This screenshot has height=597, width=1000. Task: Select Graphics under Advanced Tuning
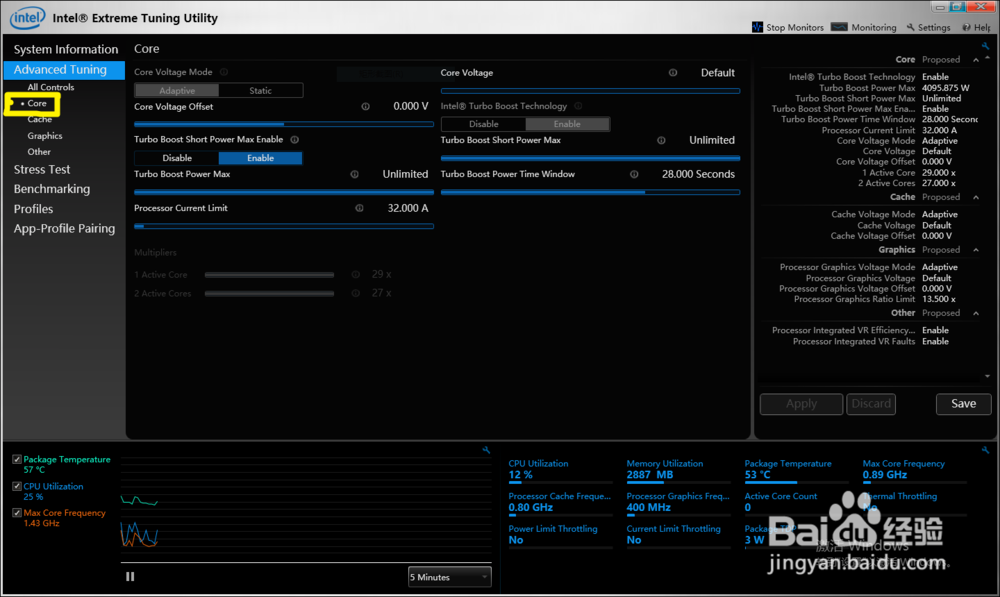45,136
